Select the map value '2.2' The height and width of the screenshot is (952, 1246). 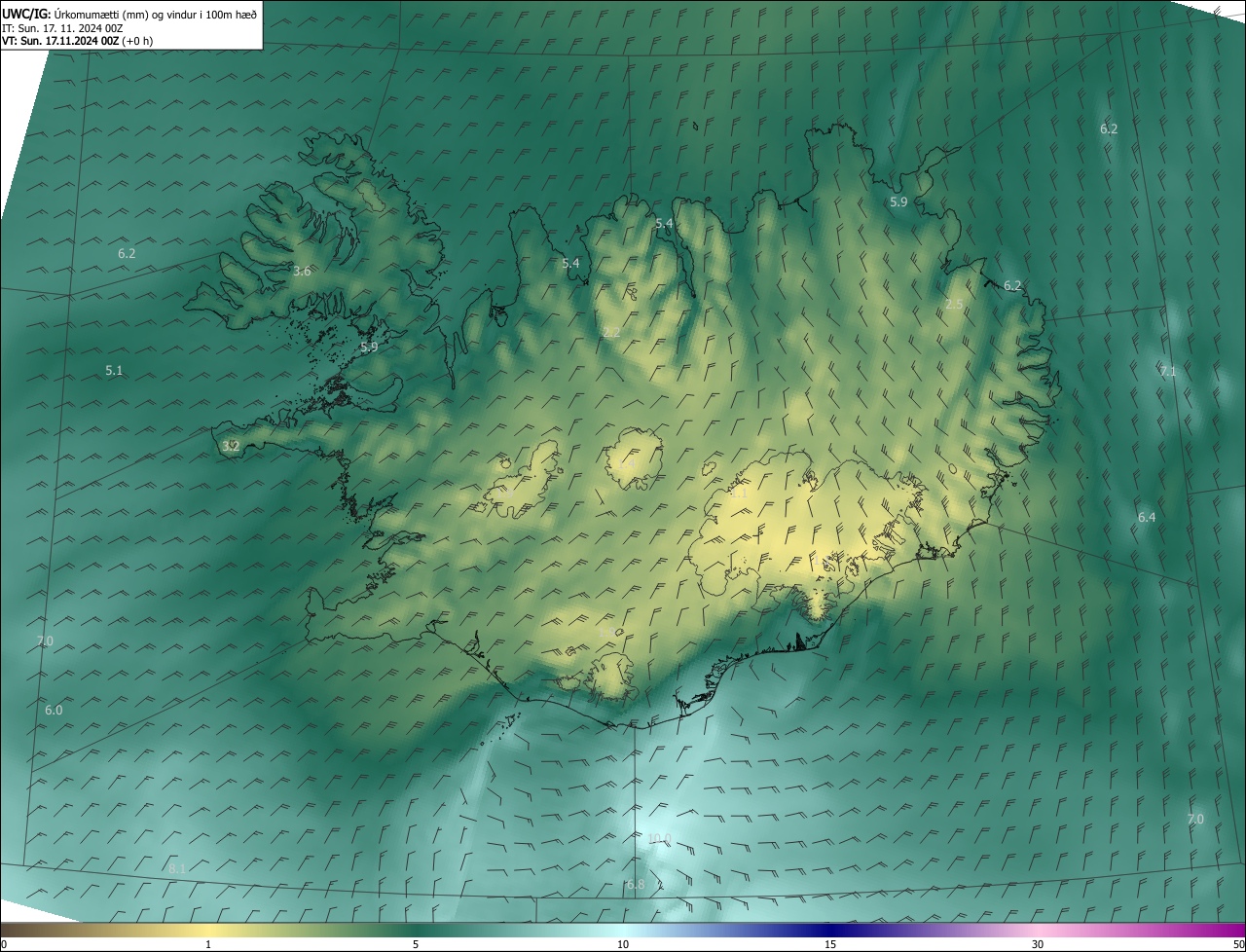[611, 332]
